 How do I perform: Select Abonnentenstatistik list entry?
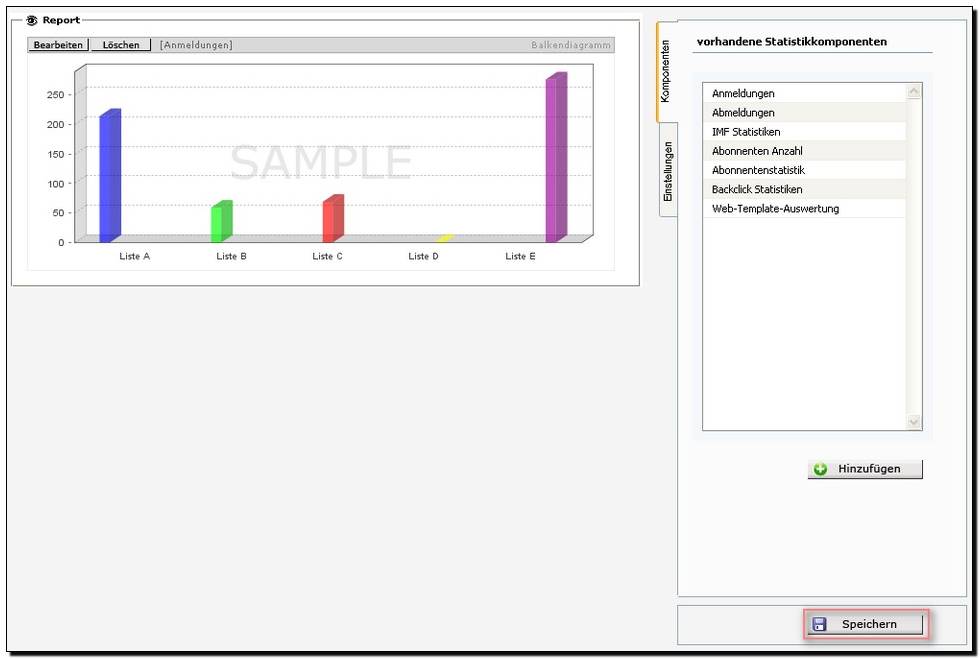tap(804, 170)
